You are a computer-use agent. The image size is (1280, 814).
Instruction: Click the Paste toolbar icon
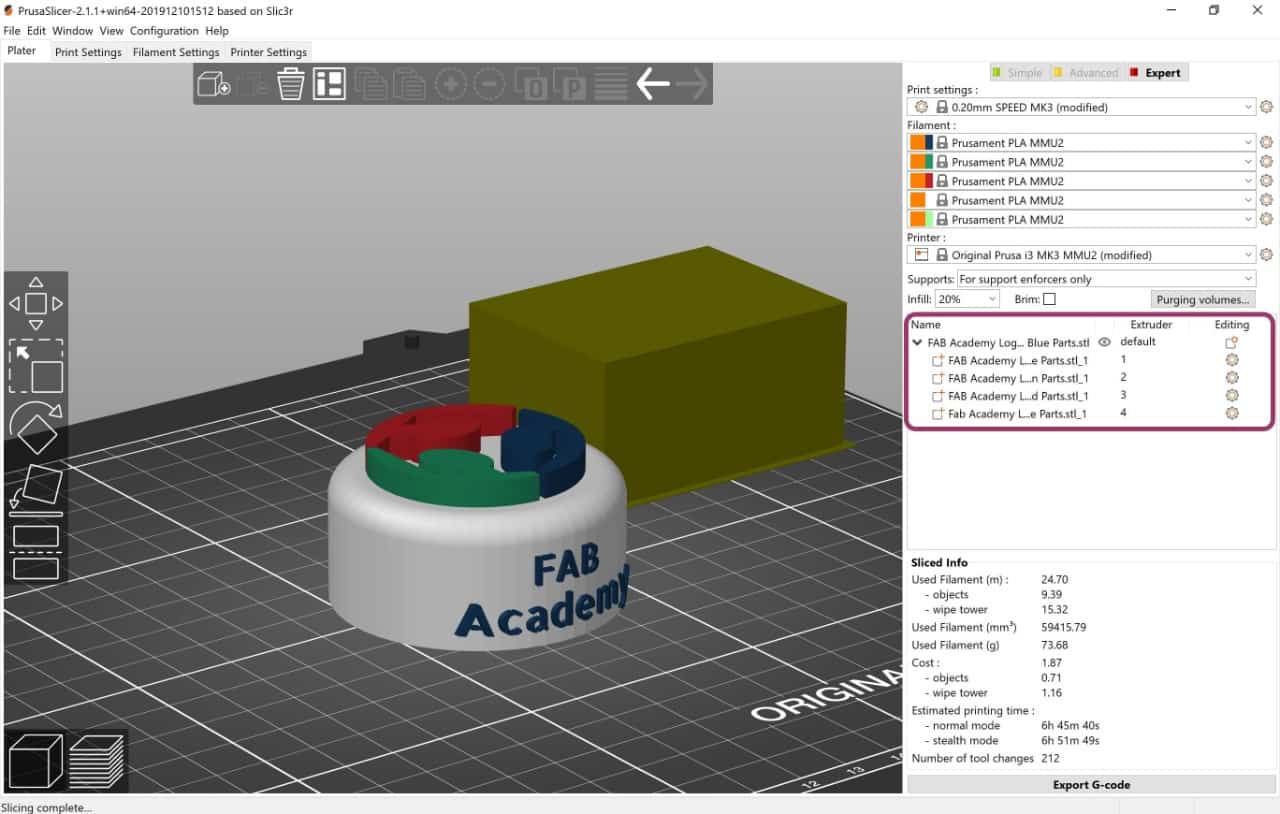pos(409,84)
